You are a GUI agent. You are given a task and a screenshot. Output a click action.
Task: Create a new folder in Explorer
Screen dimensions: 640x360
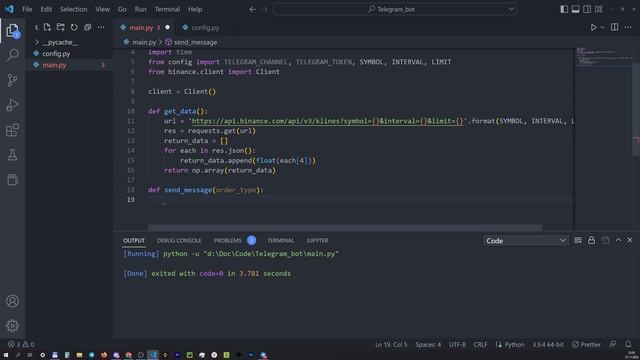[61, 27]
